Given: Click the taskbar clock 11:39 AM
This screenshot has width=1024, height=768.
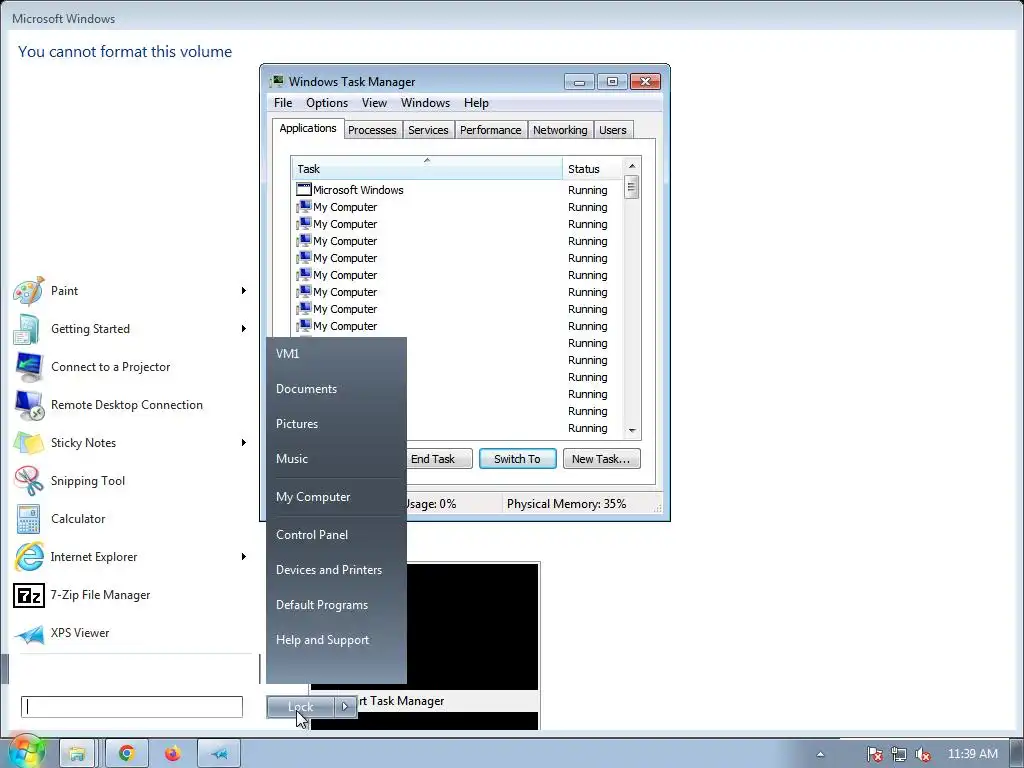Looking at the screenshot, I should 972,754.
